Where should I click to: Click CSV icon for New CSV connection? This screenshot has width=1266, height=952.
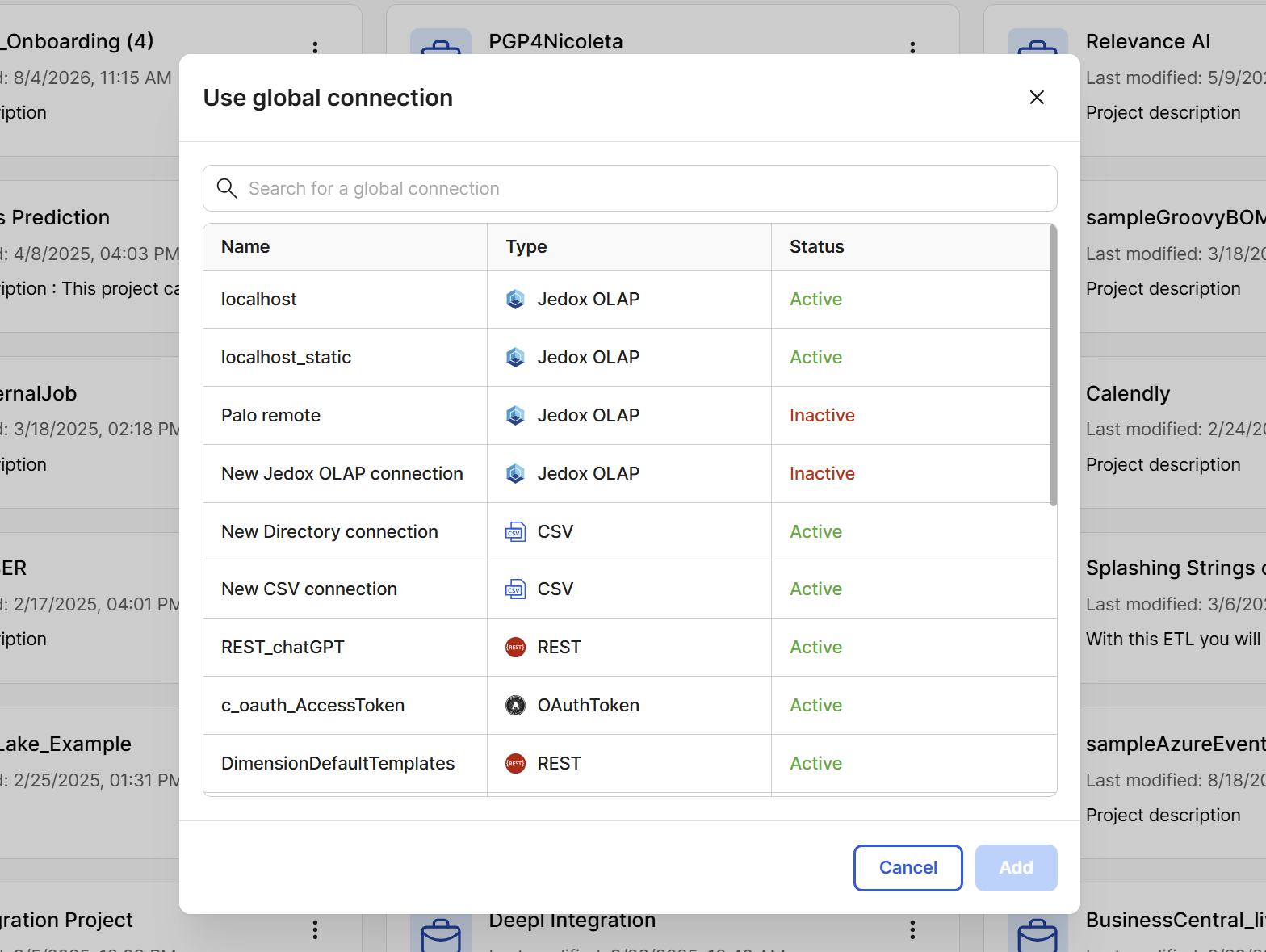tap(515, 589)
